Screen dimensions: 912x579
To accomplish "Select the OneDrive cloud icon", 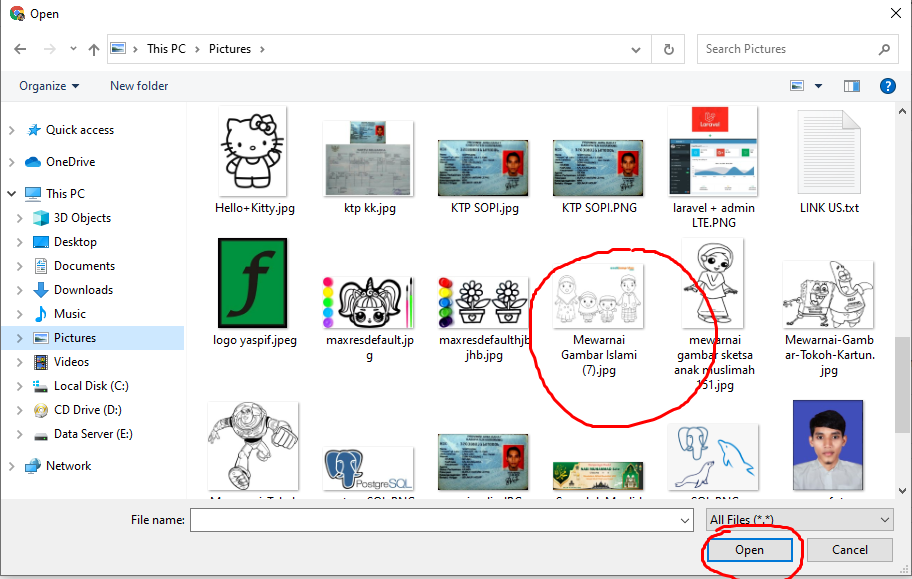I will click(x=33, y=162).
